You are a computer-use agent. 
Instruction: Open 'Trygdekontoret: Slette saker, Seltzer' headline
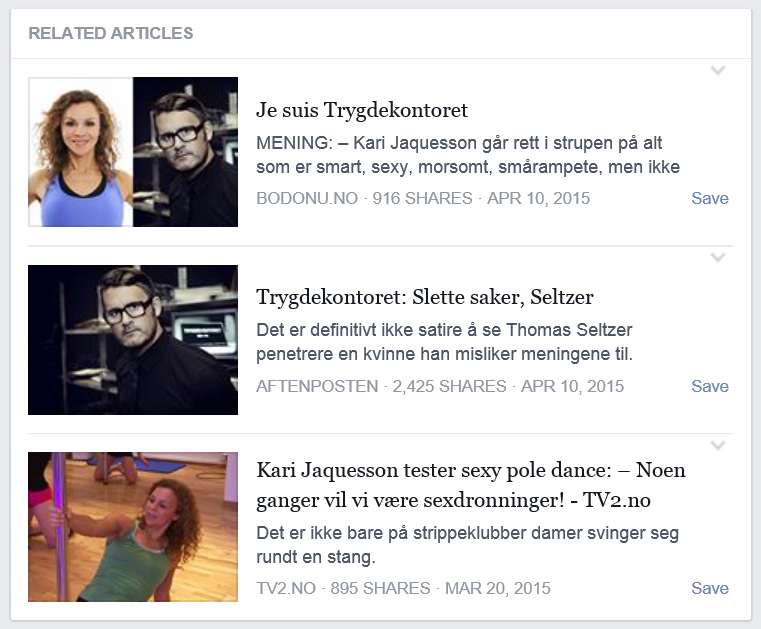pos(425,298)
